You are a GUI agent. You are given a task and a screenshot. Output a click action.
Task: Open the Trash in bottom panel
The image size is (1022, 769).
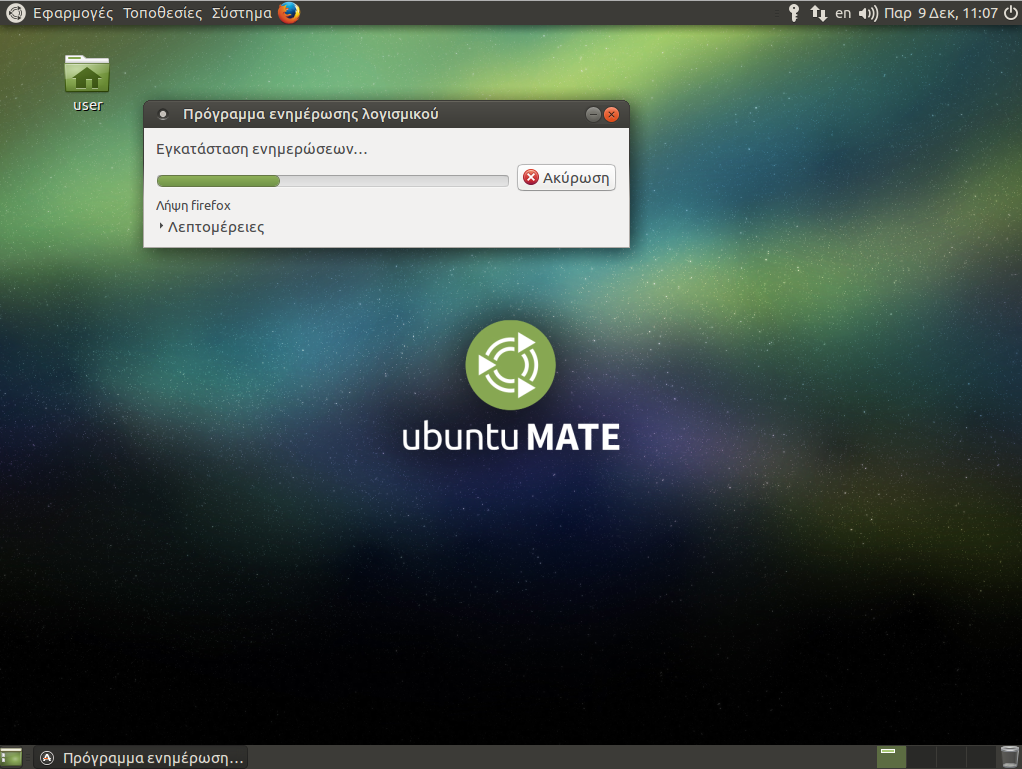pyautogui.click(x=1009, y=757)
